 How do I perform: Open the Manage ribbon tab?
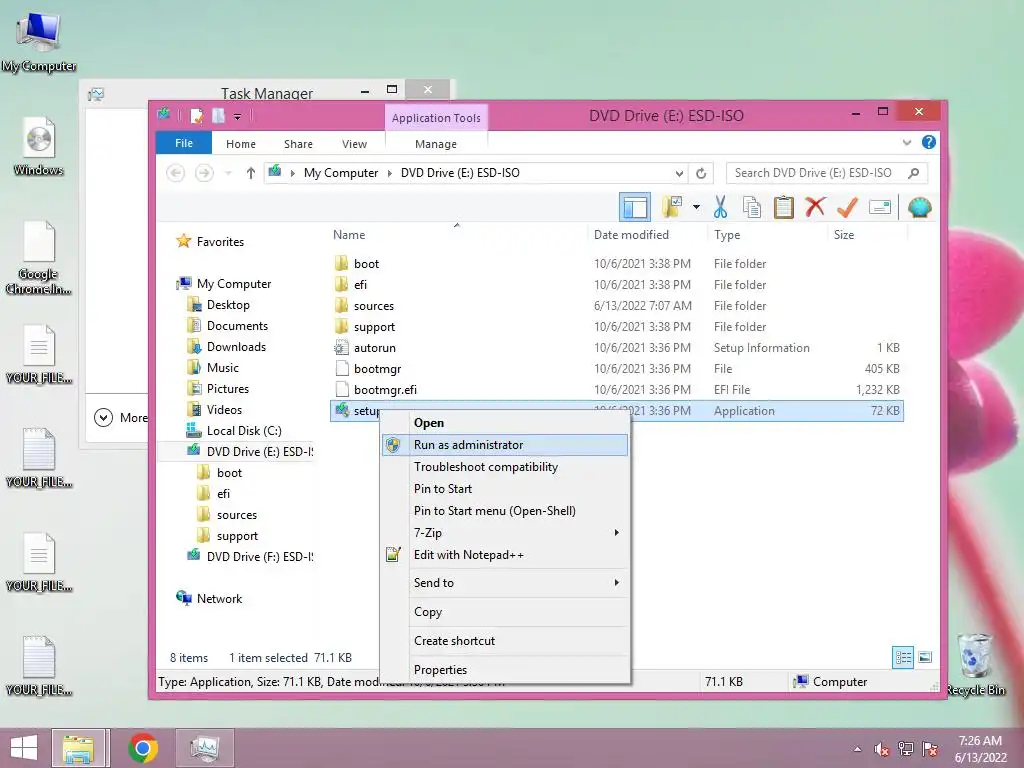[x=436, y=144]
